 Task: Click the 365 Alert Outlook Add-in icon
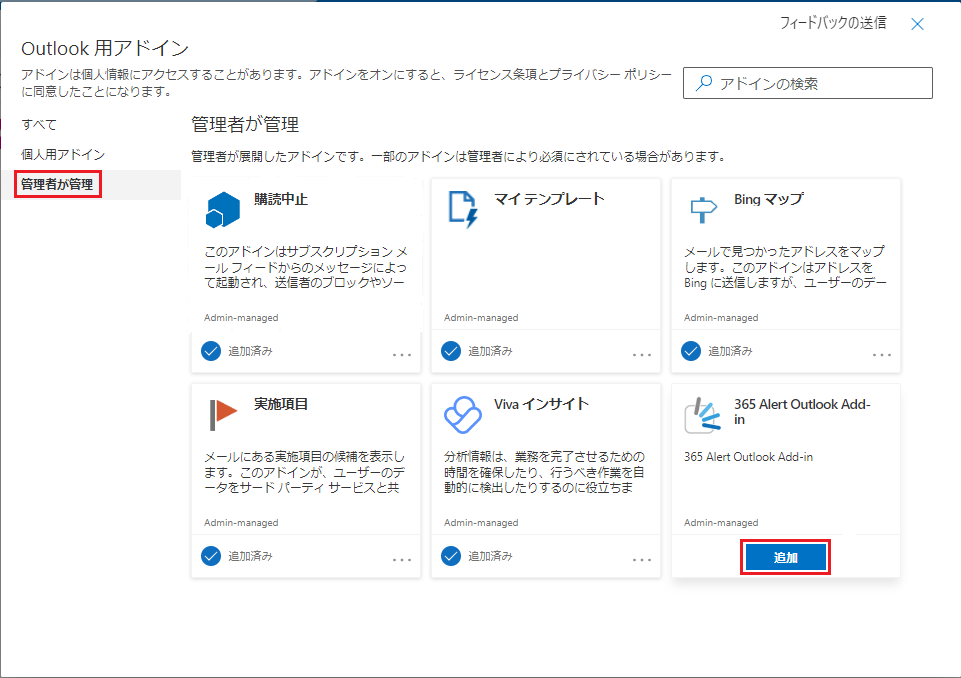point(702,417)
